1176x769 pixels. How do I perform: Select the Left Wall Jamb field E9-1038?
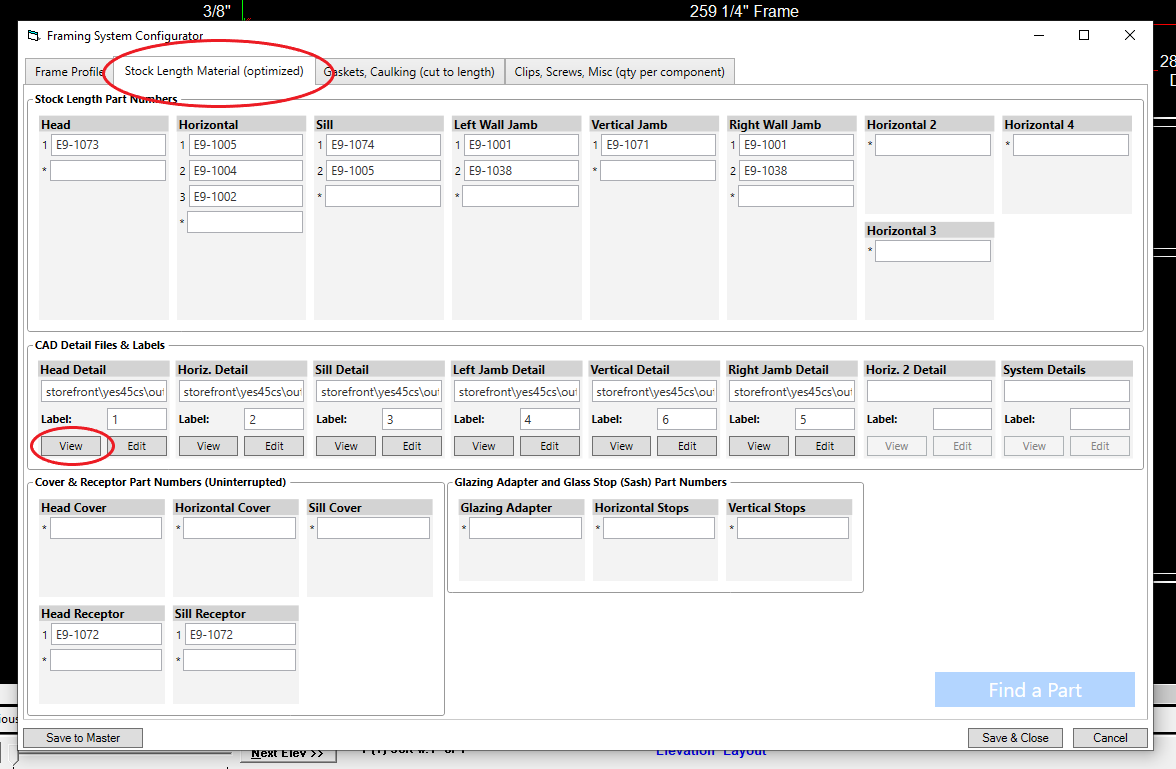click(x=520, y=170)
